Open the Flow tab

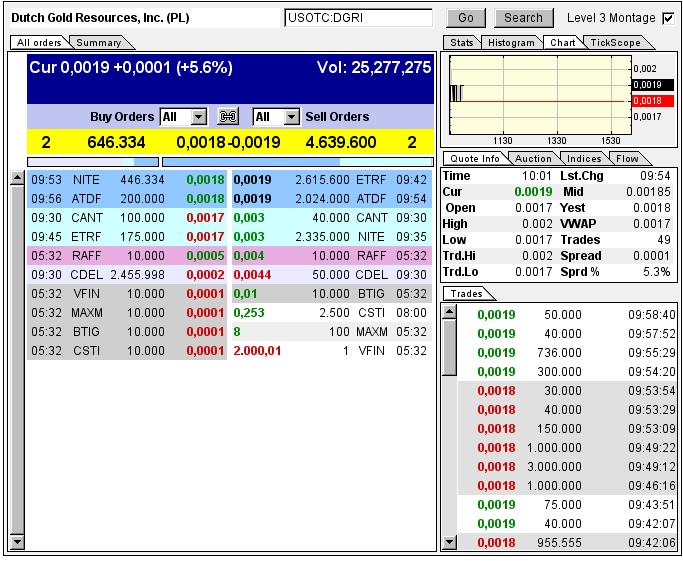coord(627,158)
